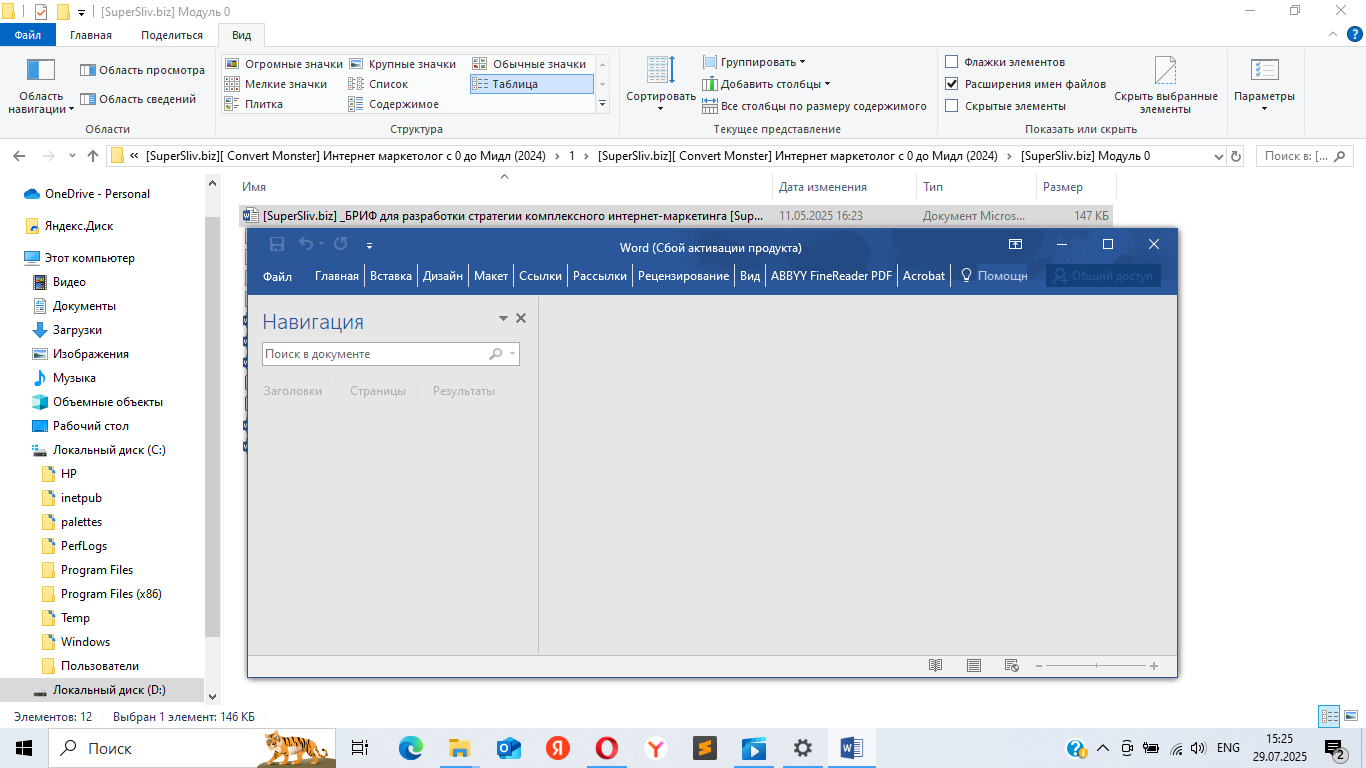Open Microsoft Edge from the taskbar
This screenshot has height=768, width=1366.
click(411, 748)
